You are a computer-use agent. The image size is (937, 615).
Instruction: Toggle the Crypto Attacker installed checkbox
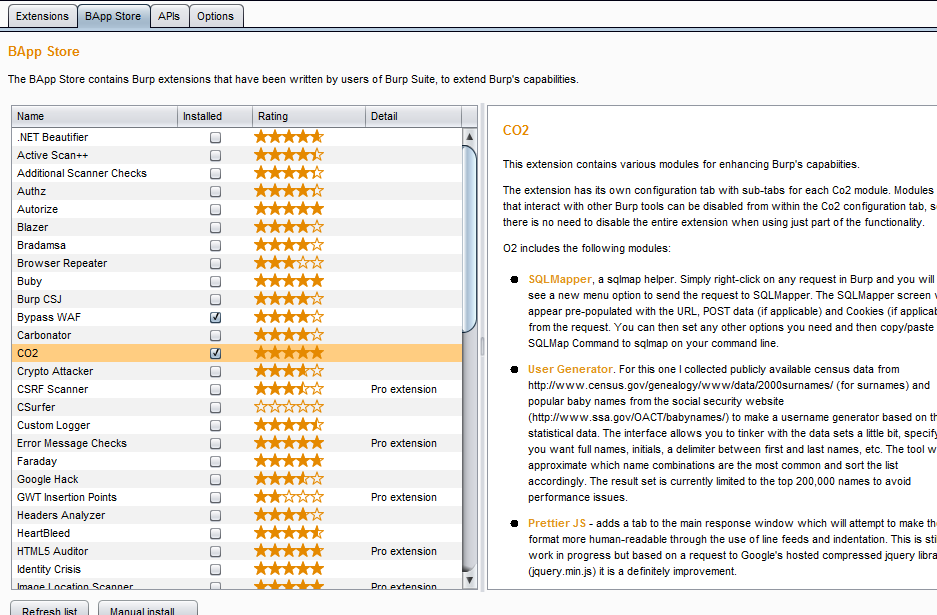pos(215,371)
